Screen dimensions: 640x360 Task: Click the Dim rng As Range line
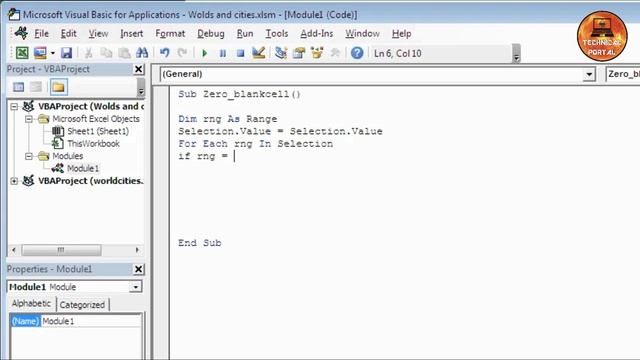tap(227, 119)
